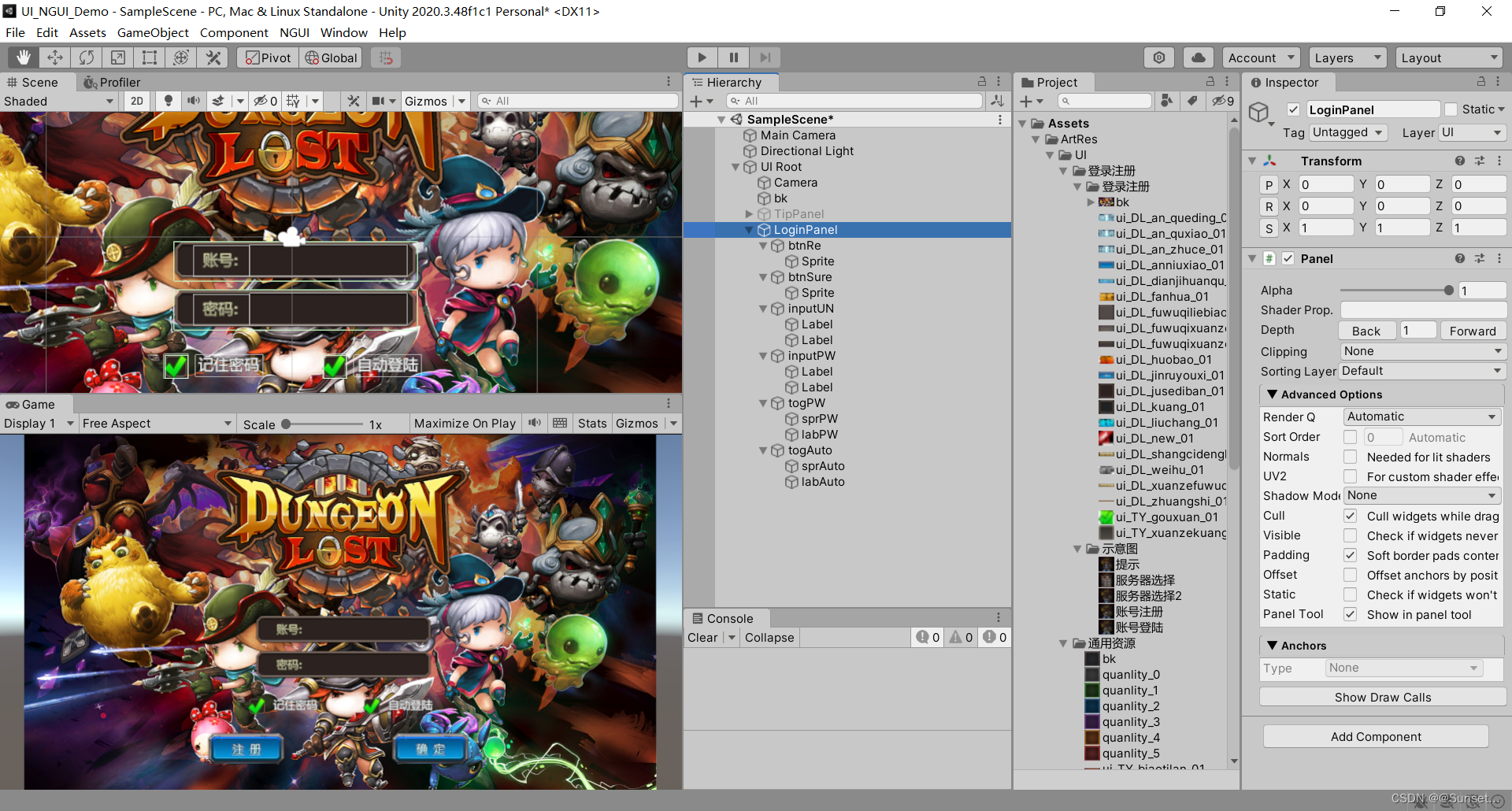Open the GameObject menu
The image size is (1512, 811).
tap(153, 32)
